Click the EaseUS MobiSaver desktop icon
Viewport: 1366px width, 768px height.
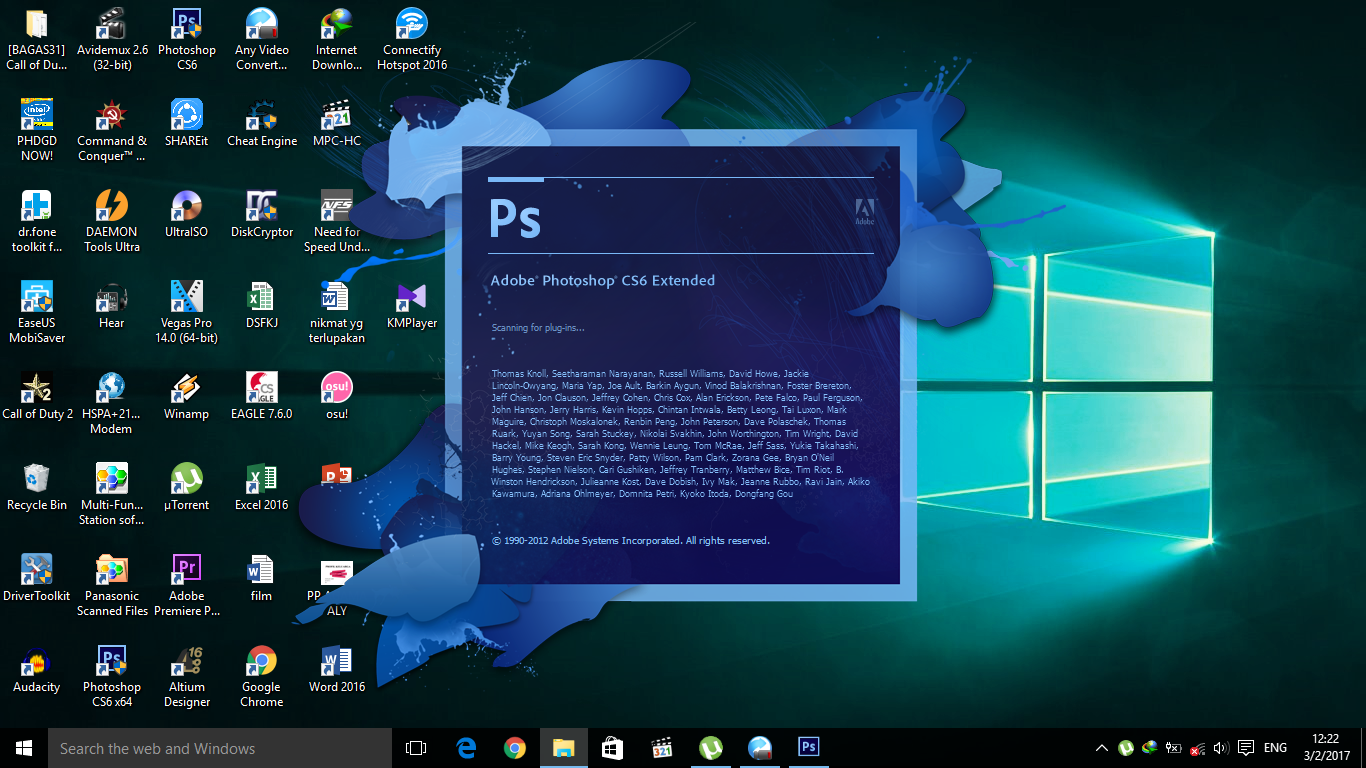point(37,313)
